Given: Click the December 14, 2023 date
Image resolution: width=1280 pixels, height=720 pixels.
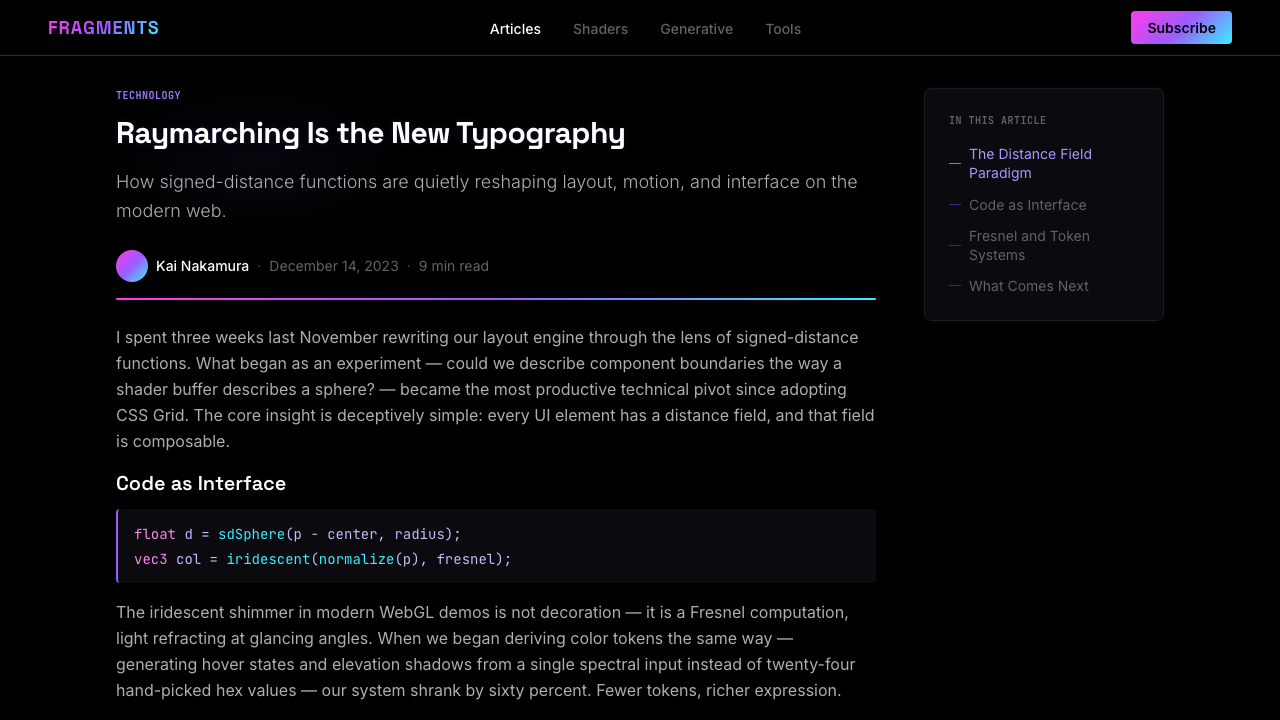Looking at the screenshot, I should tap(334, 266).
